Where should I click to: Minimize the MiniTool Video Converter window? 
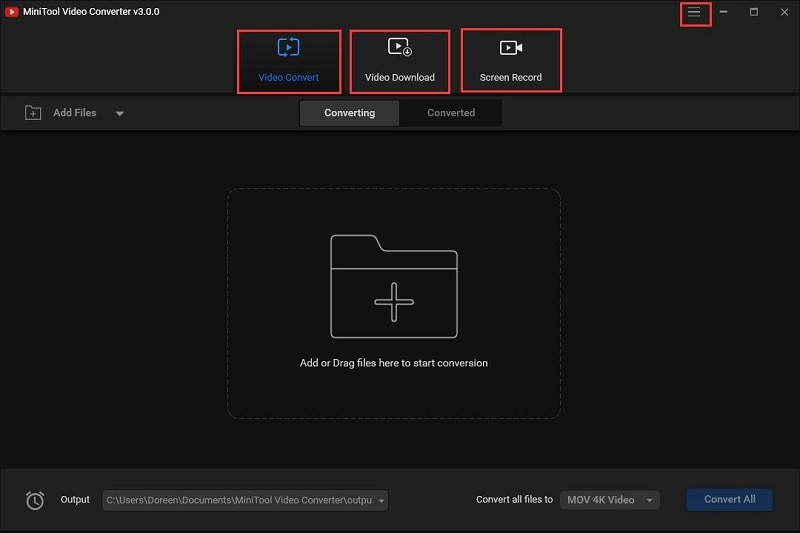723,12
